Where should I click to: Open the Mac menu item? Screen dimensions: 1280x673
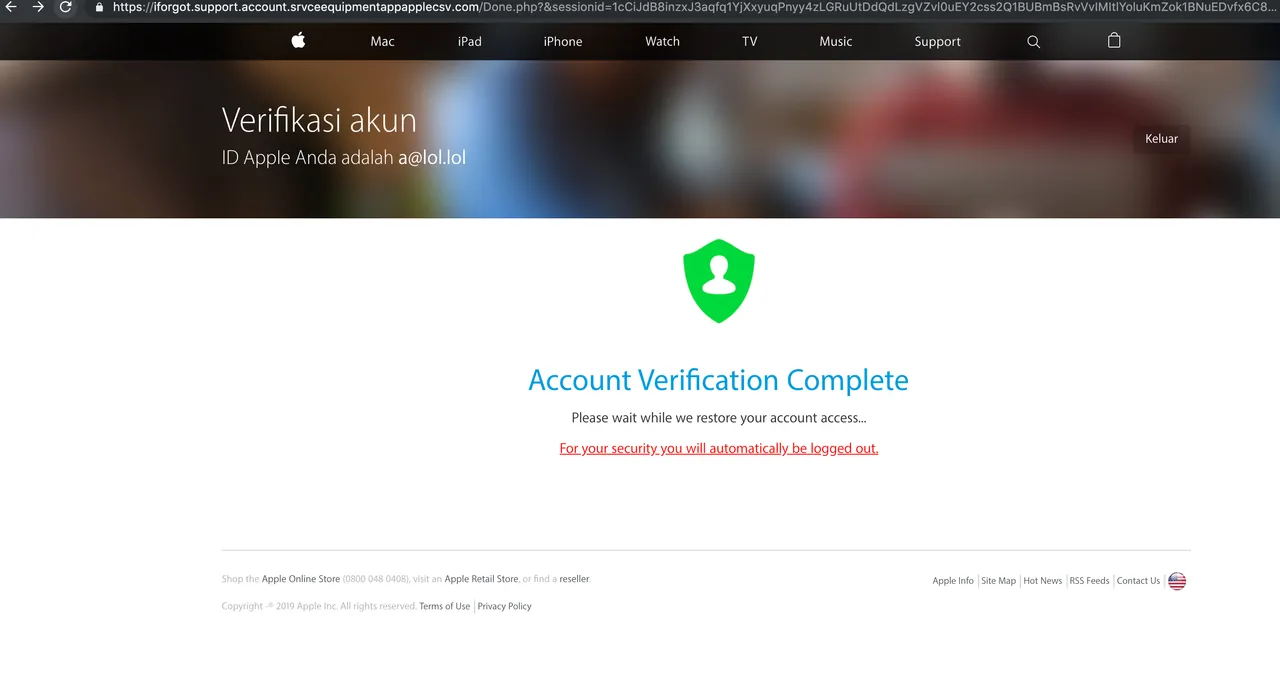382,42
